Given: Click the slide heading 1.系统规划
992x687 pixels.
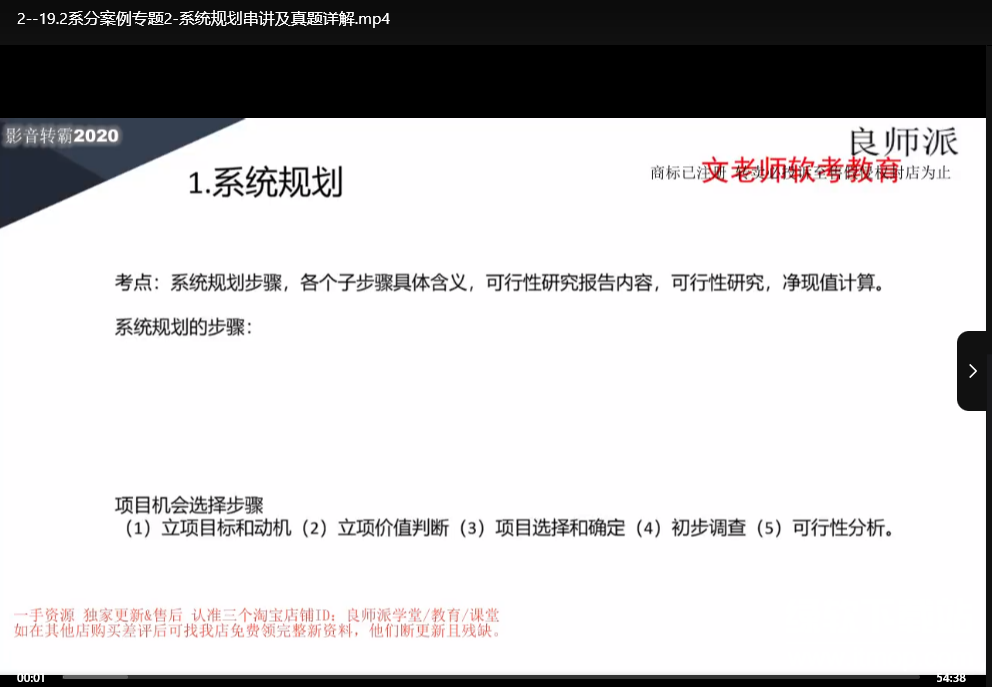Looking at the screenshot, I should tap(265, 183).
